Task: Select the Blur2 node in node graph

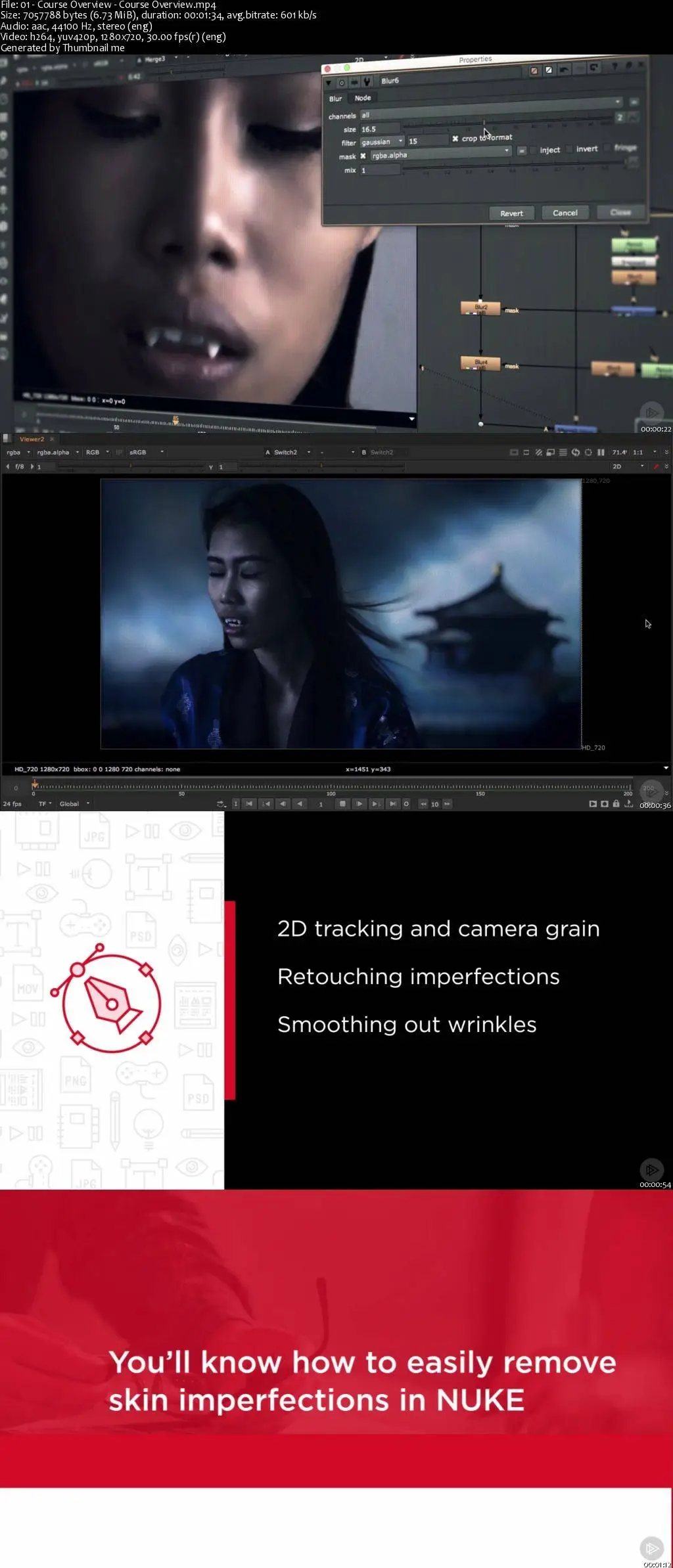Action: click(x=481, y=308)
